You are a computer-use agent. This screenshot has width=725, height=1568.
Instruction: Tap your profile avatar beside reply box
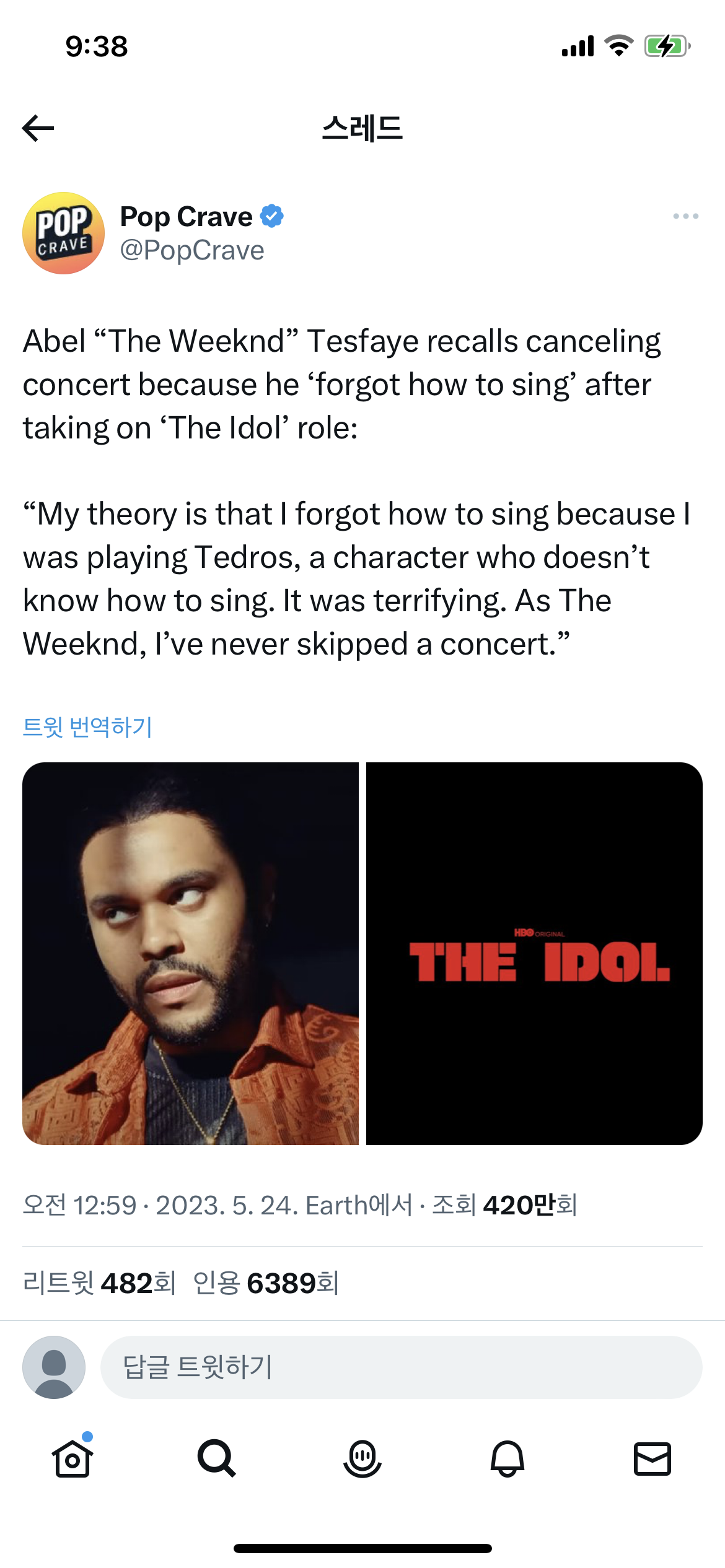point(54,1367)
